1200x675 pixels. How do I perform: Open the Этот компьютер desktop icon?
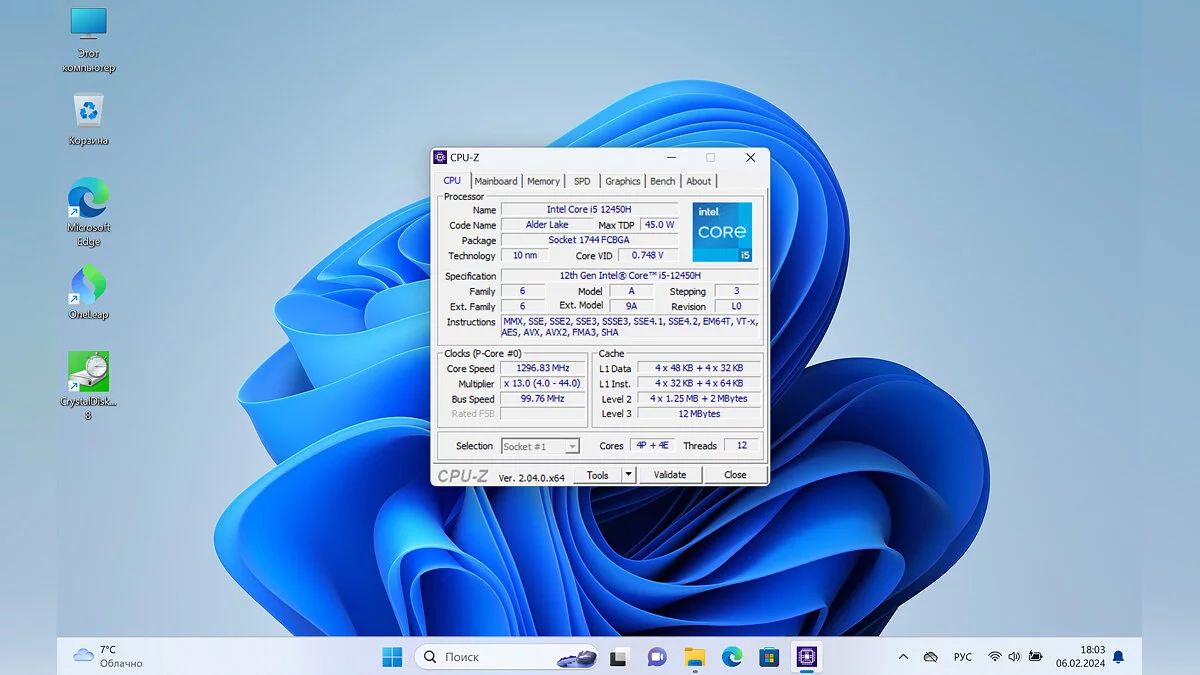88,25
